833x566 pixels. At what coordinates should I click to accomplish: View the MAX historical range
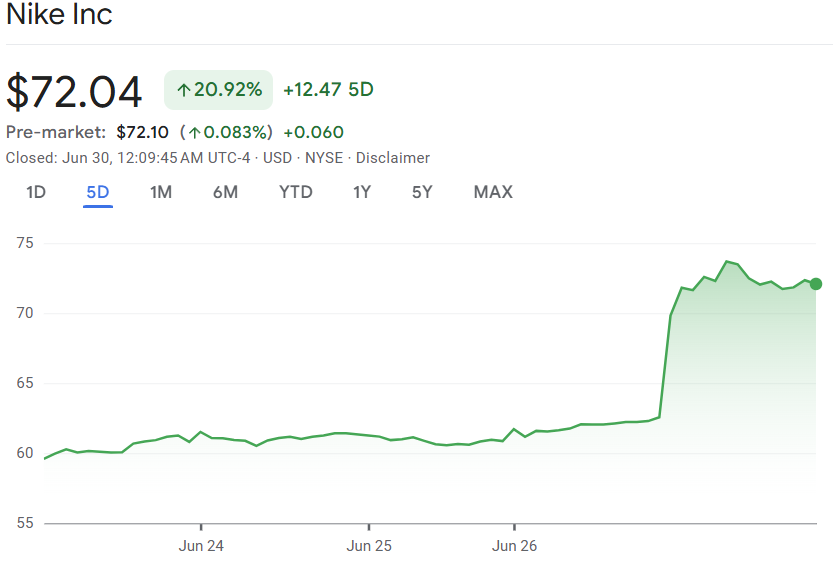(493, 192)
